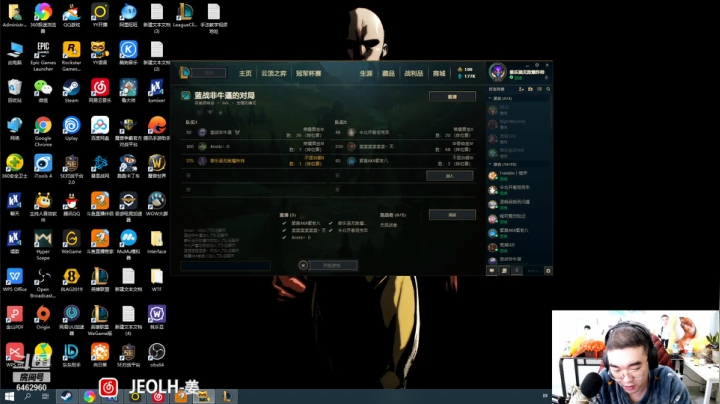The image size is (720, 404).
Task: Open the obs64 desktop shortcut
Action: (157, 354)
